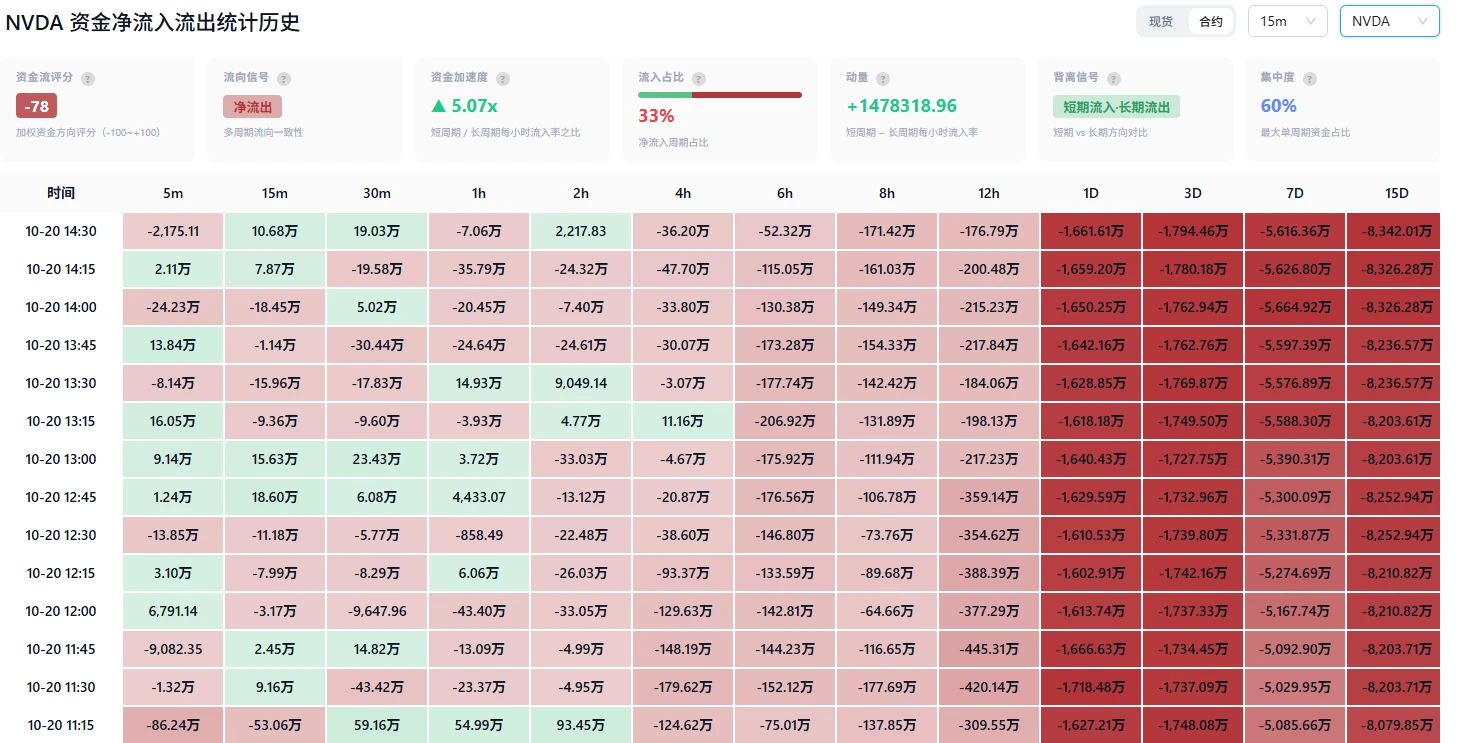Open help icon next to 资金流评分

[88, 78]
